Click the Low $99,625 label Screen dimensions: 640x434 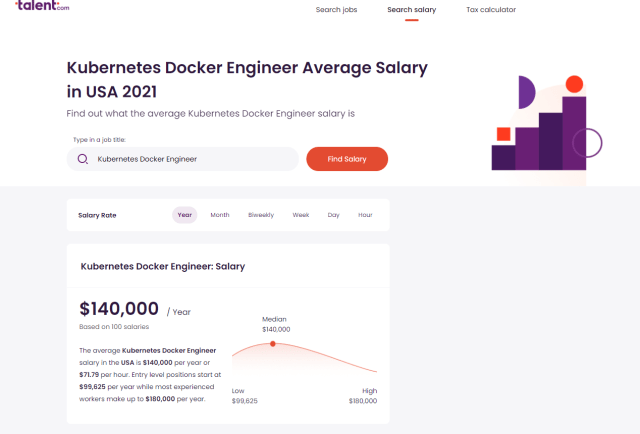(x=245, y=395)
